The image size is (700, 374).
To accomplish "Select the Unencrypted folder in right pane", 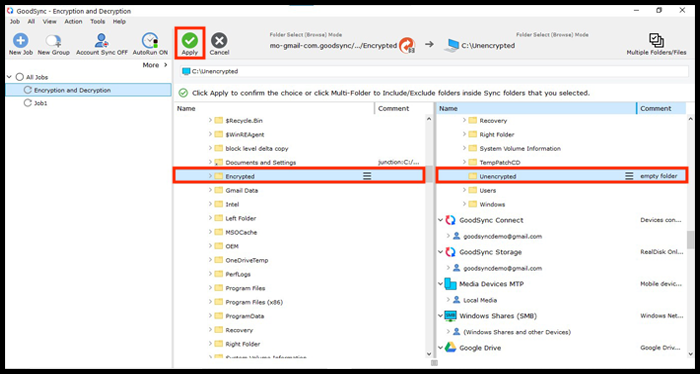I will point(561,176).
